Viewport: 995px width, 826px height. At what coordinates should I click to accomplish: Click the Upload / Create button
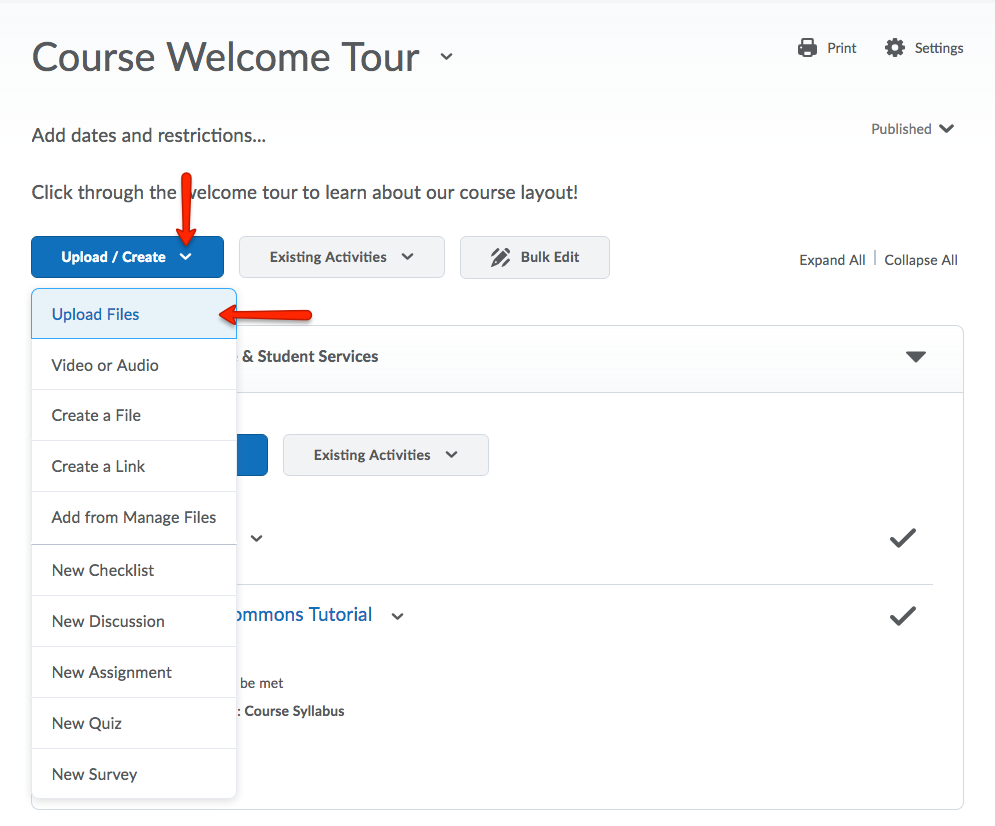coord(127,257)
